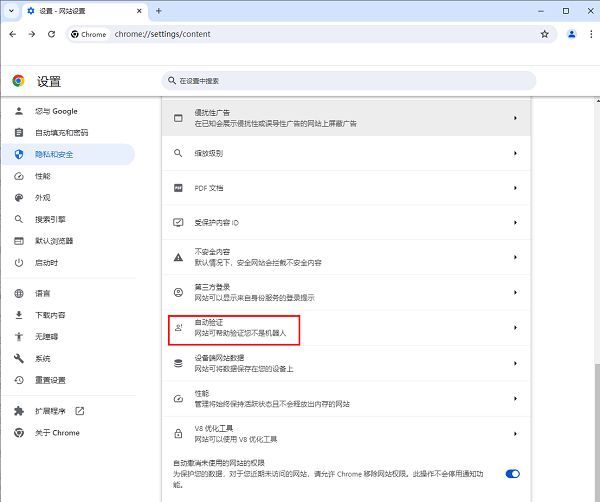Click the Chrome logo next to 设置
This screenshot has width=600, height=502.
18,81
